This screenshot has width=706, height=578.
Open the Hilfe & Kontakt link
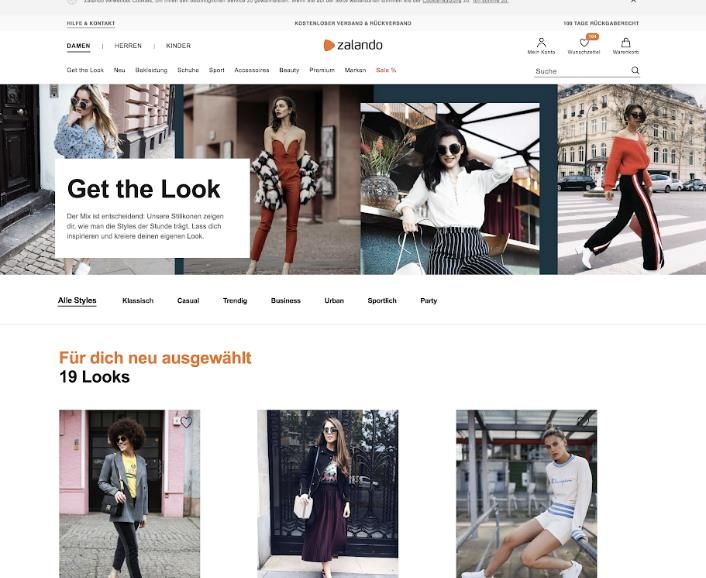tap(91, 23)
